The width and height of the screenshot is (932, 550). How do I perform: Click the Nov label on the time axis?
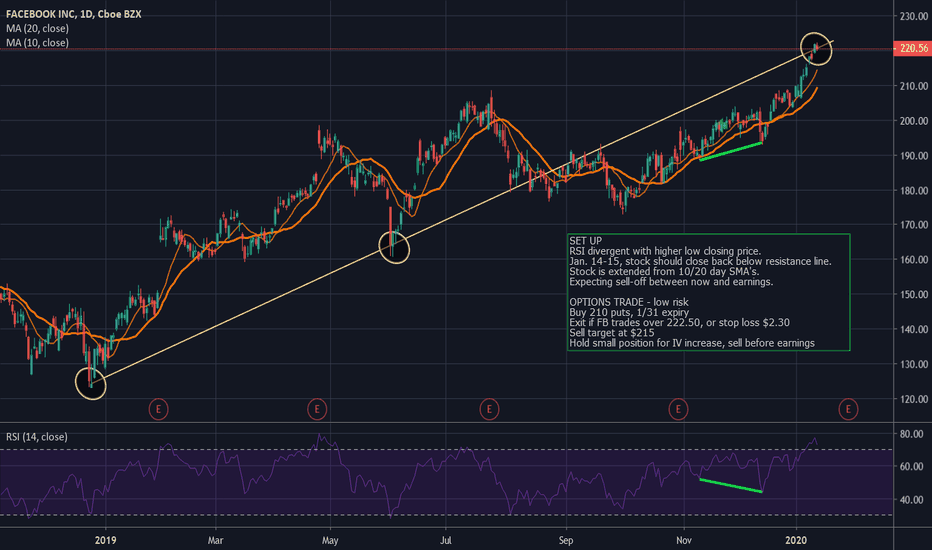tap(684, 540)
